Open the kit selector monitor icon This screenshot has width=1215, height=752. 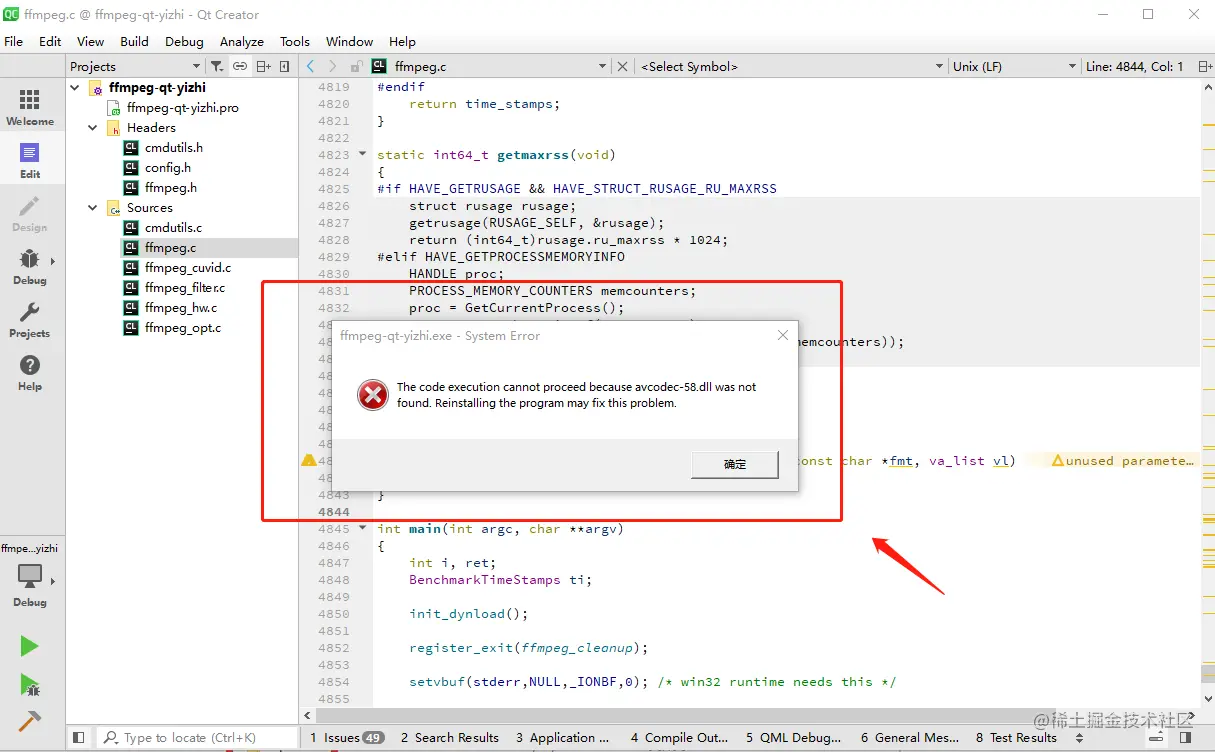click(30, 577)
